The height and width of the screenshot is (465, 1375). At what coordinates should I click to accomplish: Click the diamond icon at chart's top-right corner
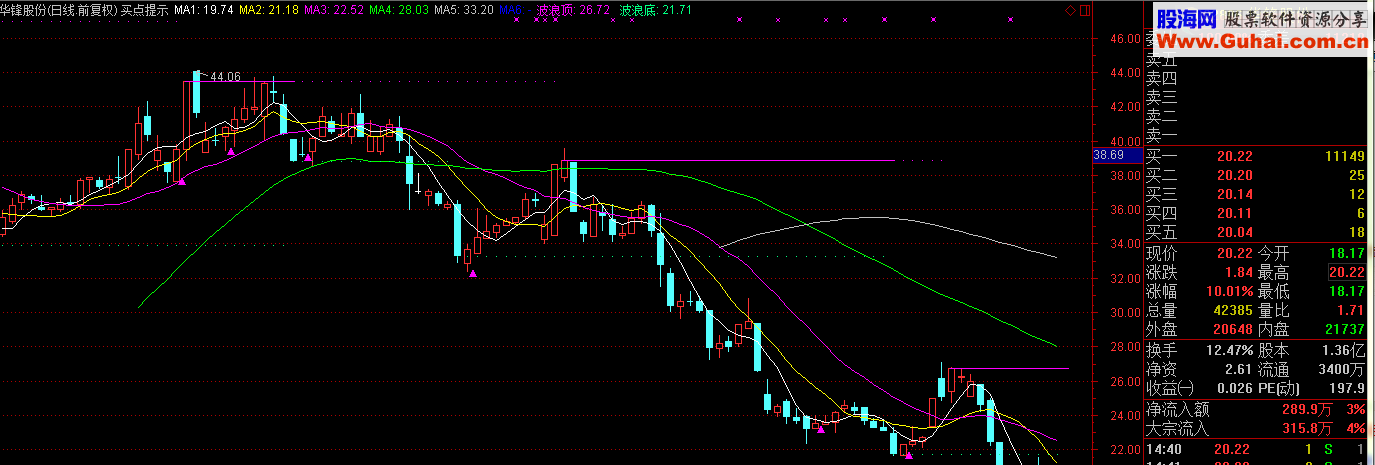click(x=1071, y=9)
